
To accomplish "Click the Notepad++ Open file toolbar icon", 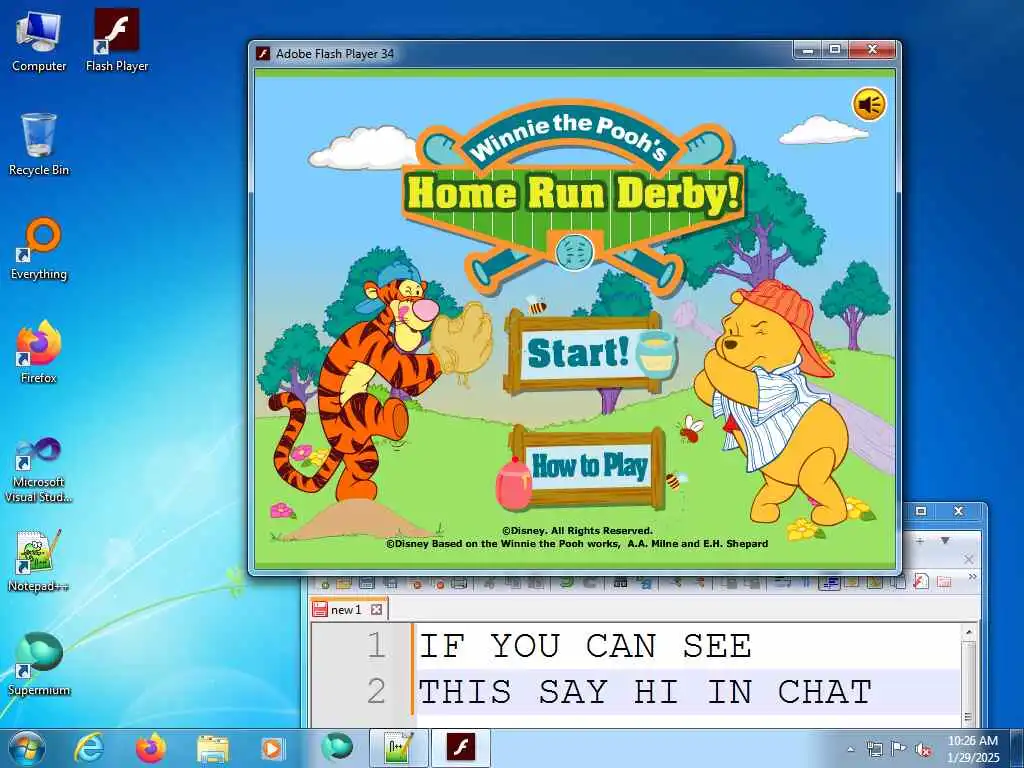I will pos(345,582).
